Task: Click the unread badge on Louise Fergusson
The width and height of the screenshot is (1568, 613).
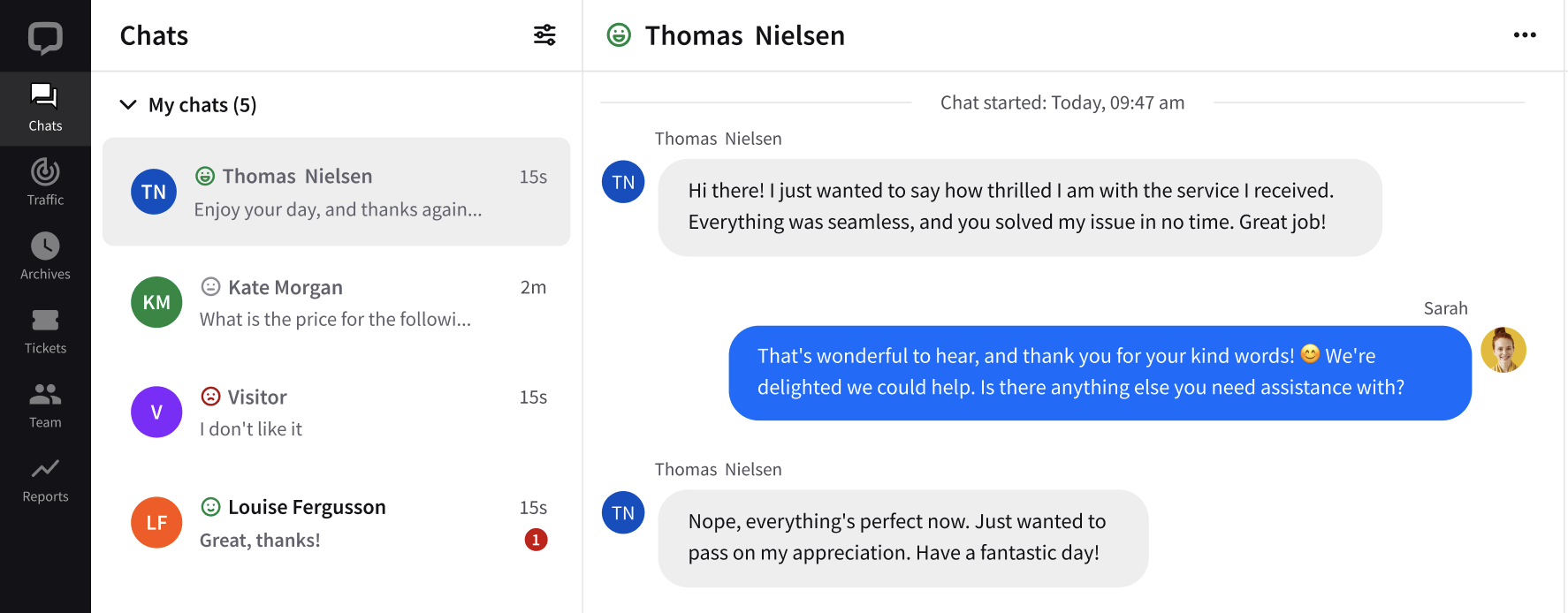Action: [536, 540]
